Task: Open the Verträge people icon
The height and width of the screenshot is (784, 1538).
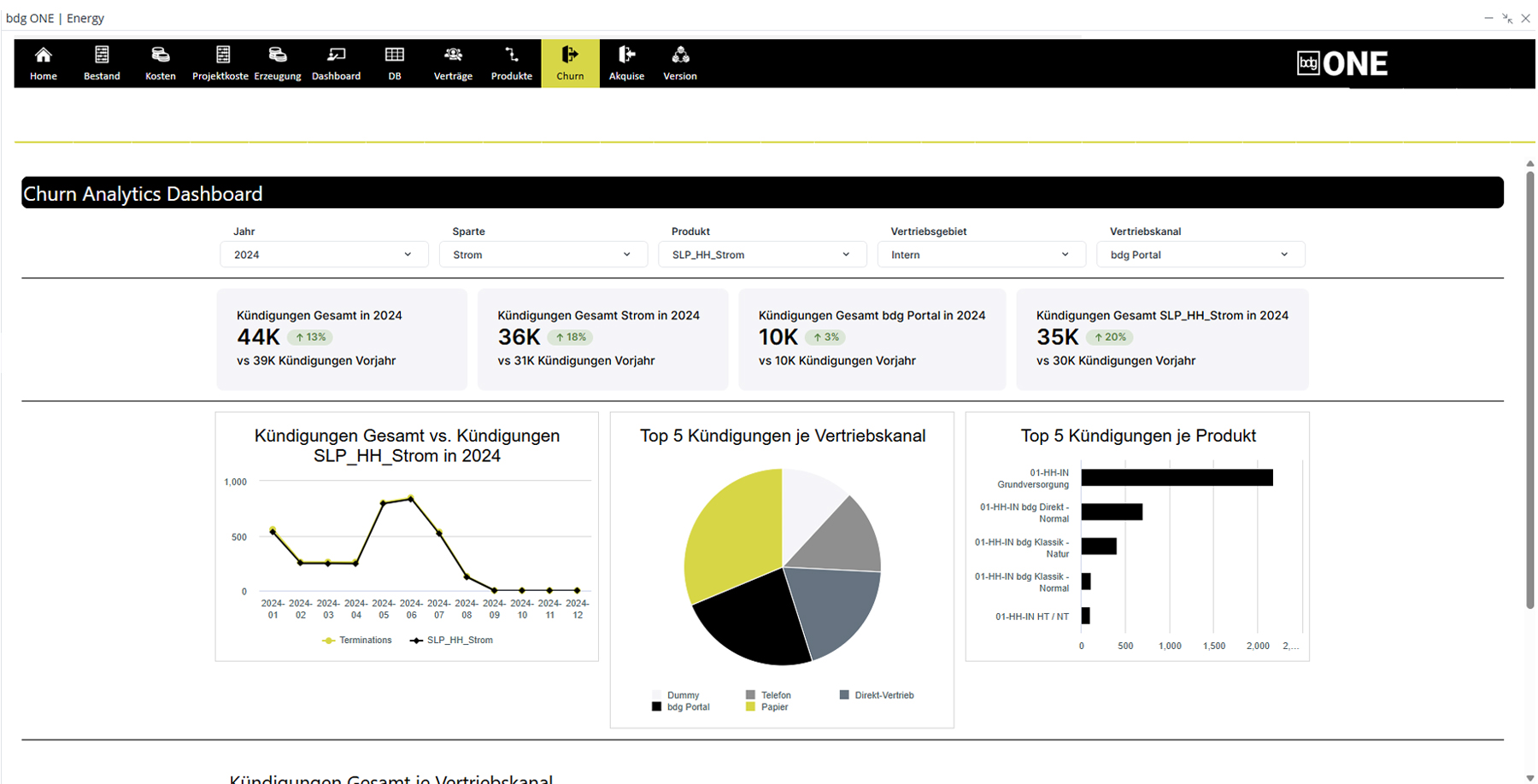Action: pos(453,56)
